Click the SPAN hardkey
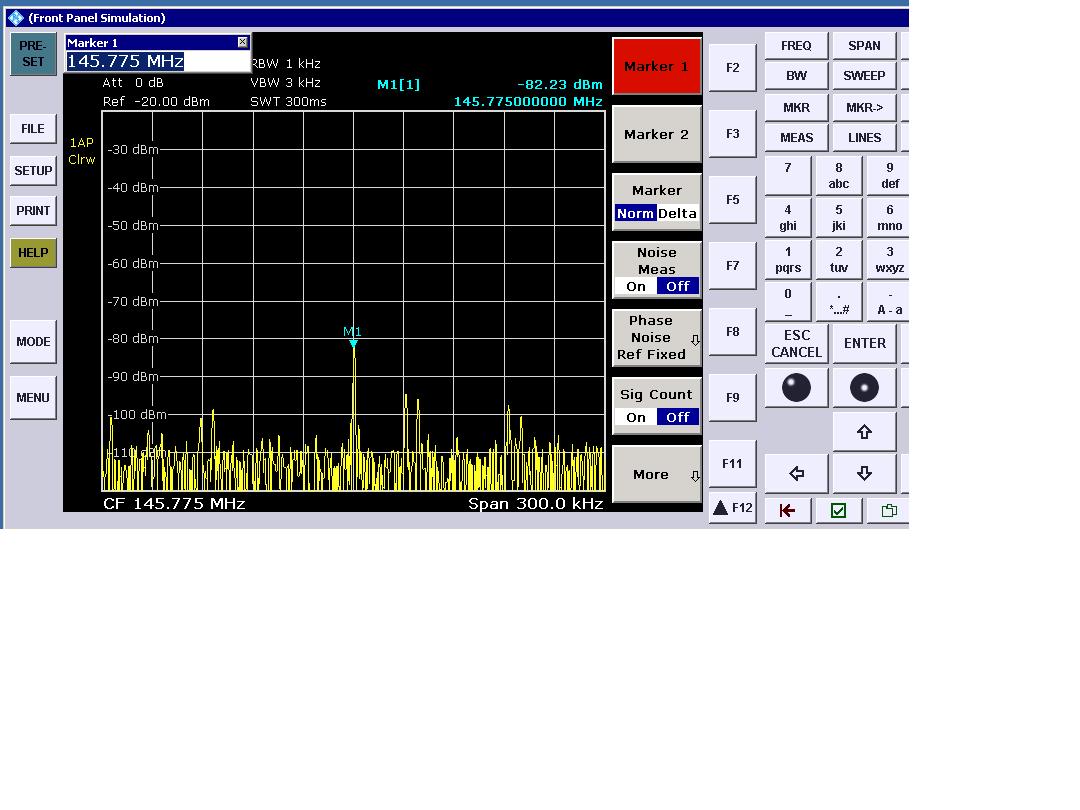Viewport: 1080px width, 810px height. click(x=864, y=45)
